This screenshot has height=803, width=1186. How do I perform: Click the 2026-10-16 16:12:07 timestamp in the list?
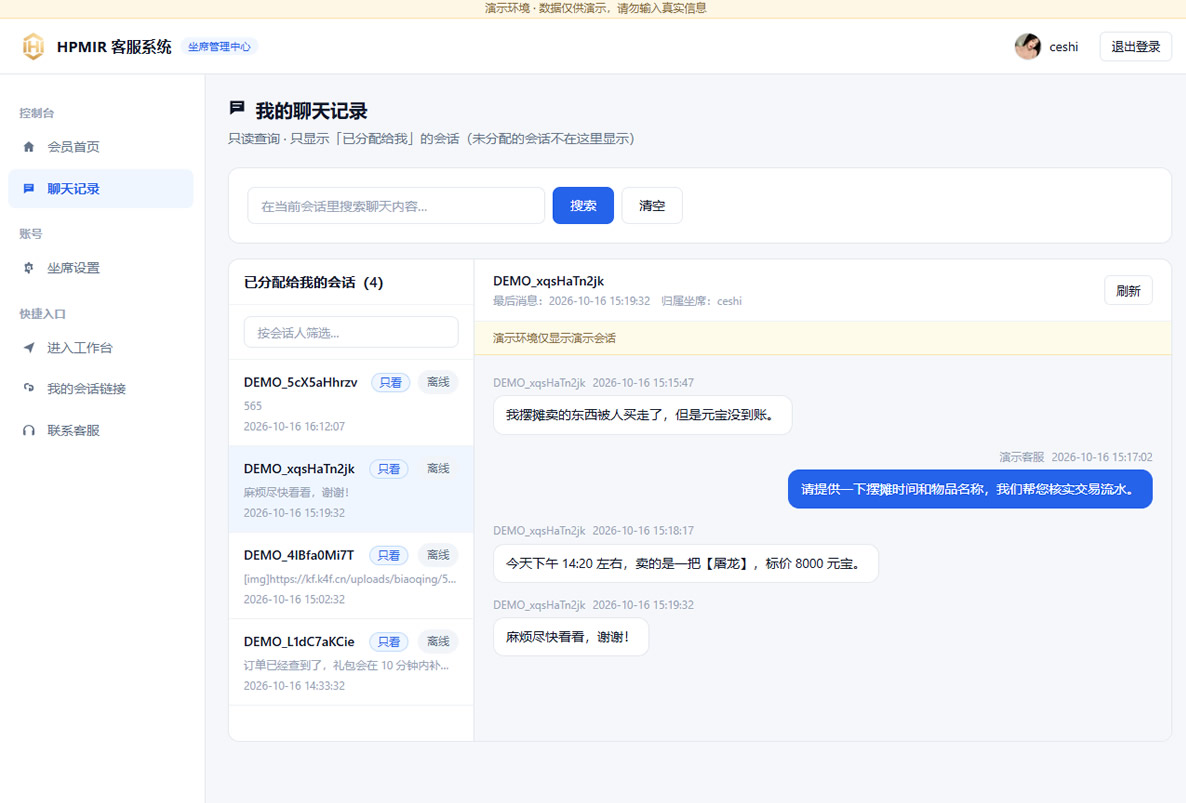point(294,426)
